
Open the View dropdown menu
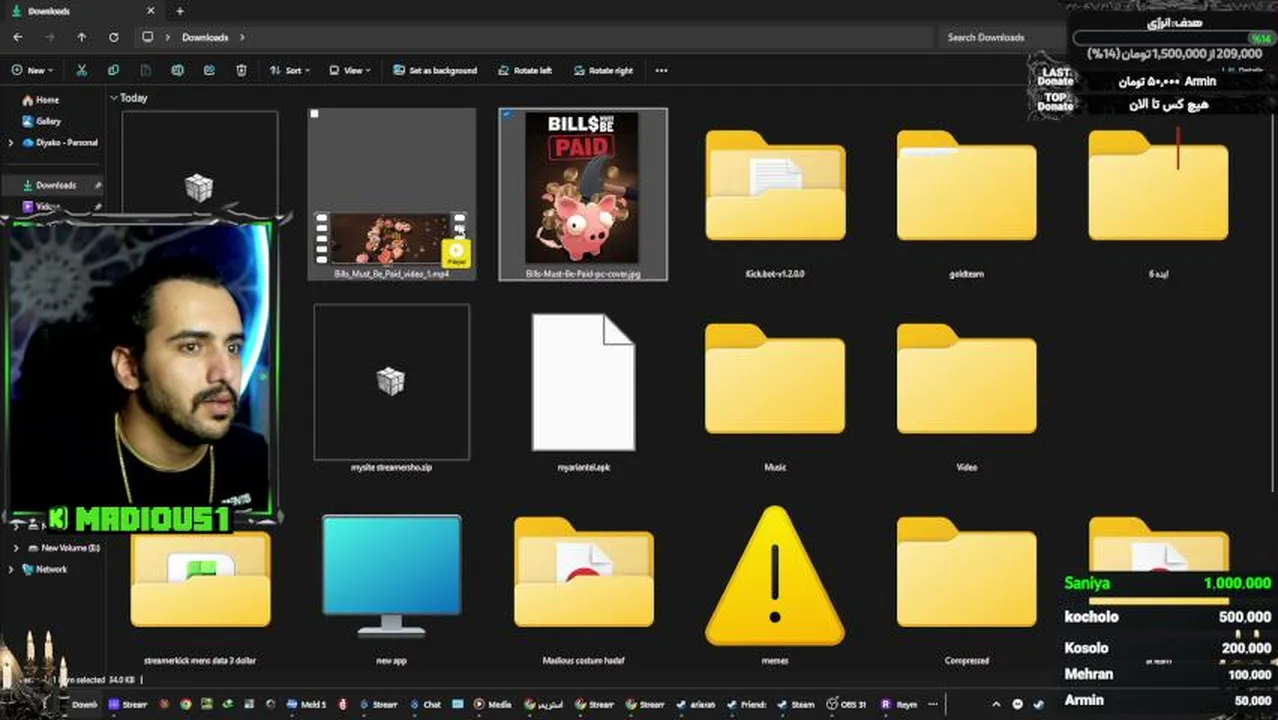(350, 71)
